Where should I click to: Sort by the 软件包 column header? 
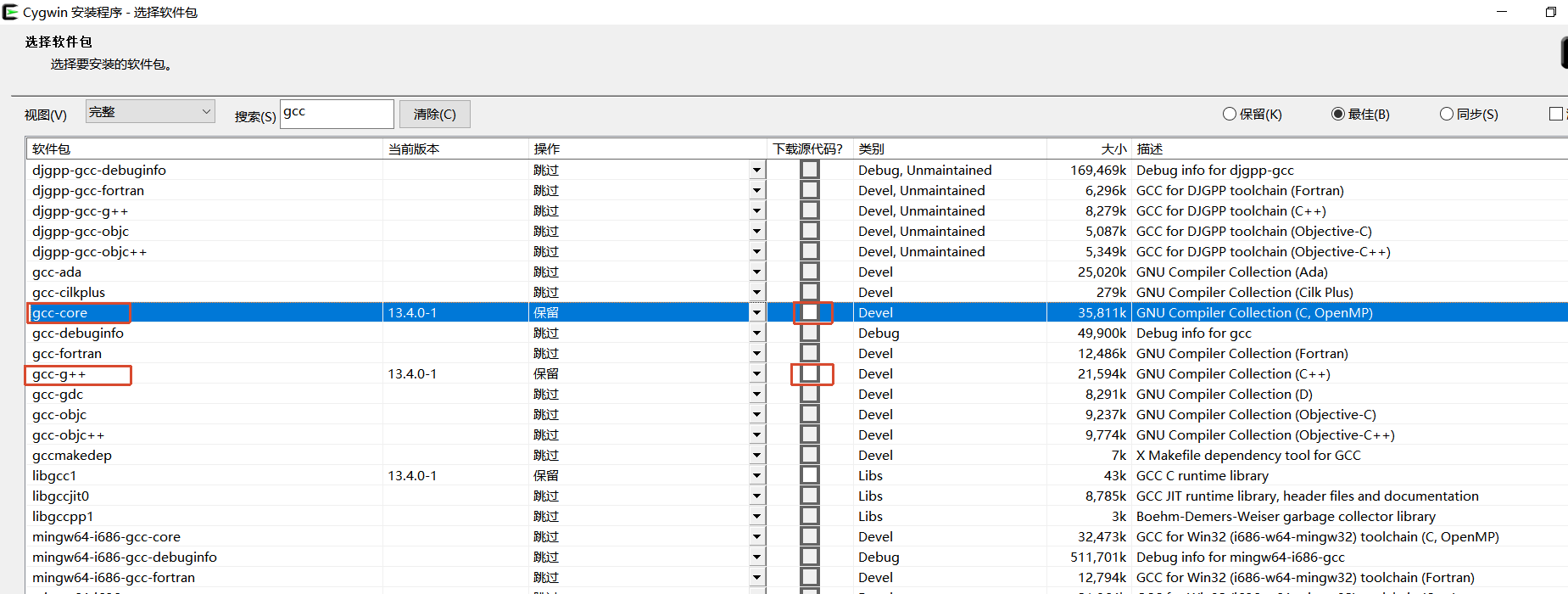(x=204, y=148)
